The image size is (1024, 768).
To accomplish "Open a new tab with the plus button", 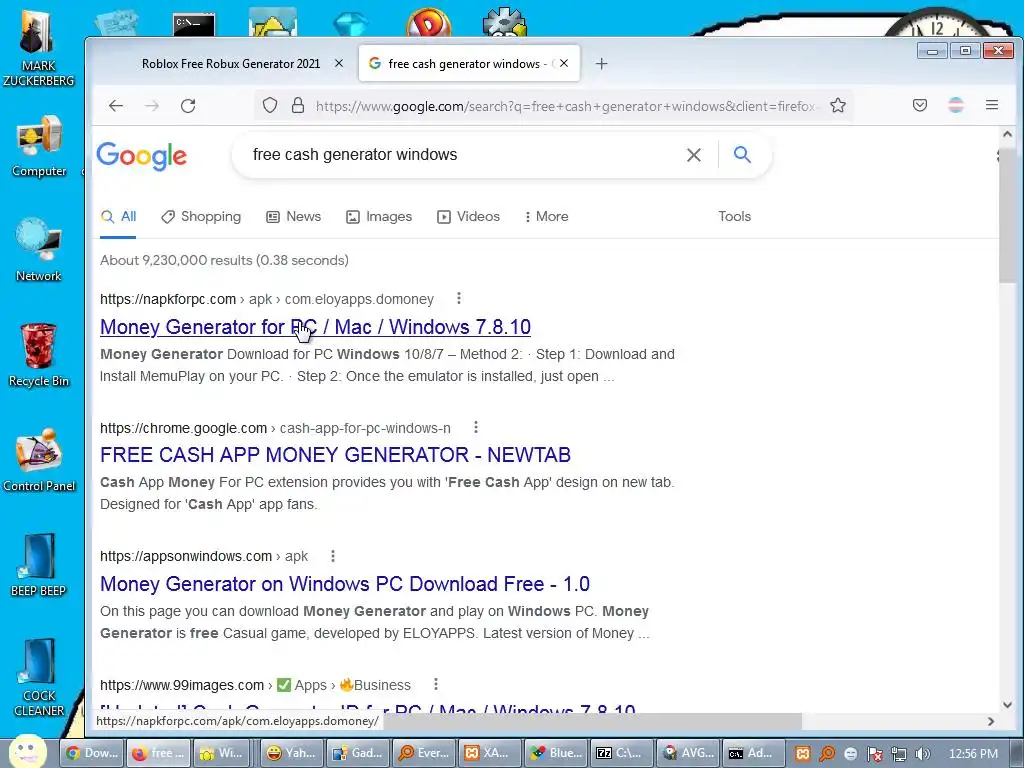I will click(x=601, y=63).
